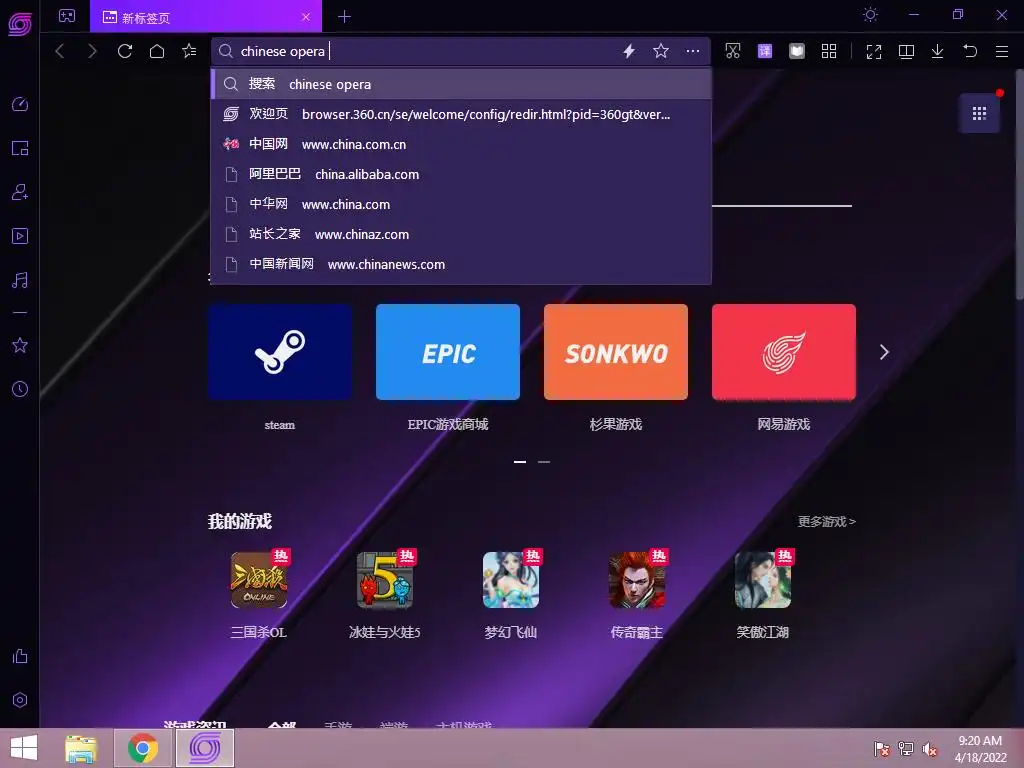Select the 新标签页 tab
1024x768 pixels.
point(205,16)
